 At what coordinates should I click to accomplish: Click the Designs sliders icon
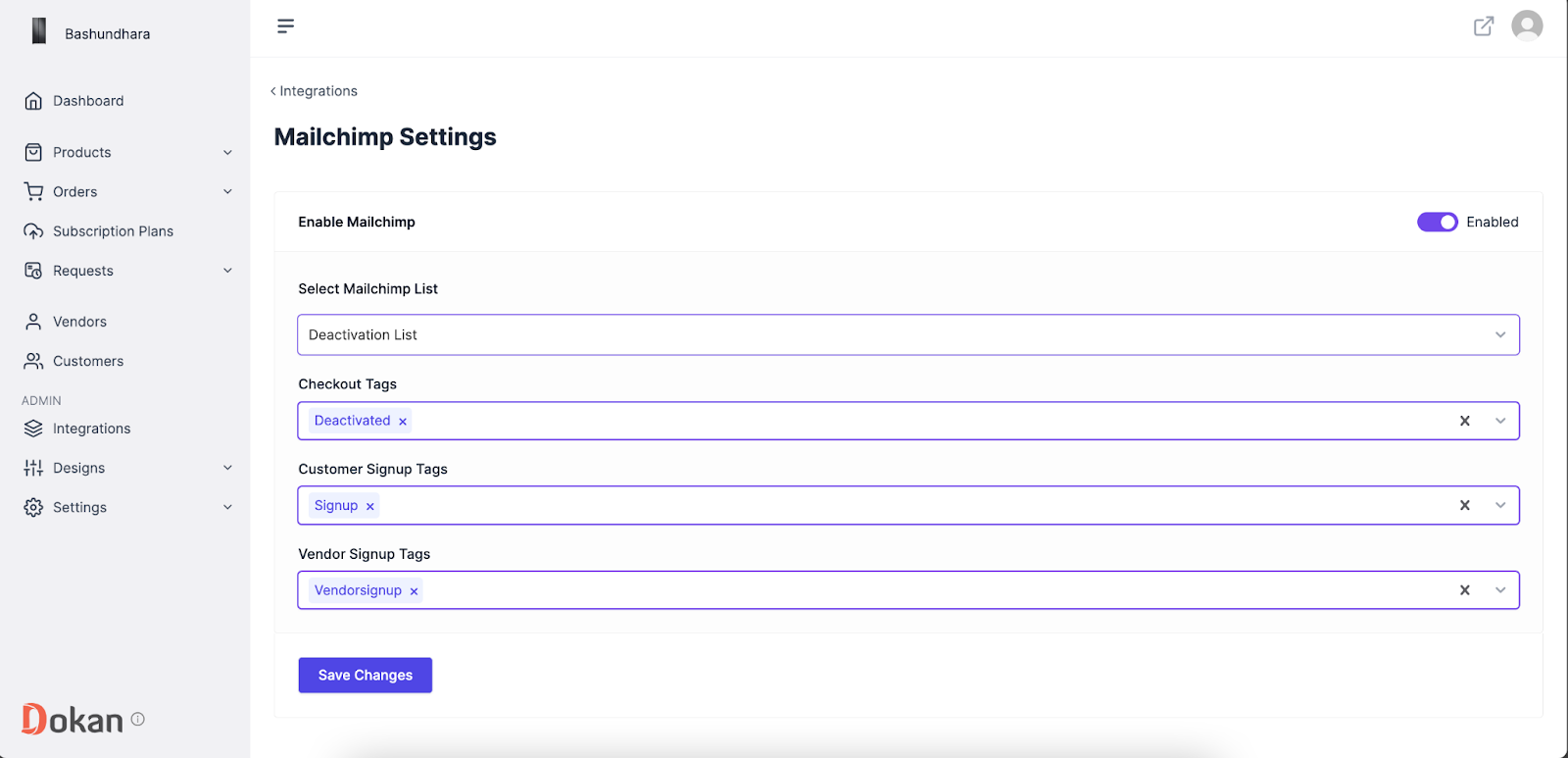pyautogui.click(x=33, y=468)
